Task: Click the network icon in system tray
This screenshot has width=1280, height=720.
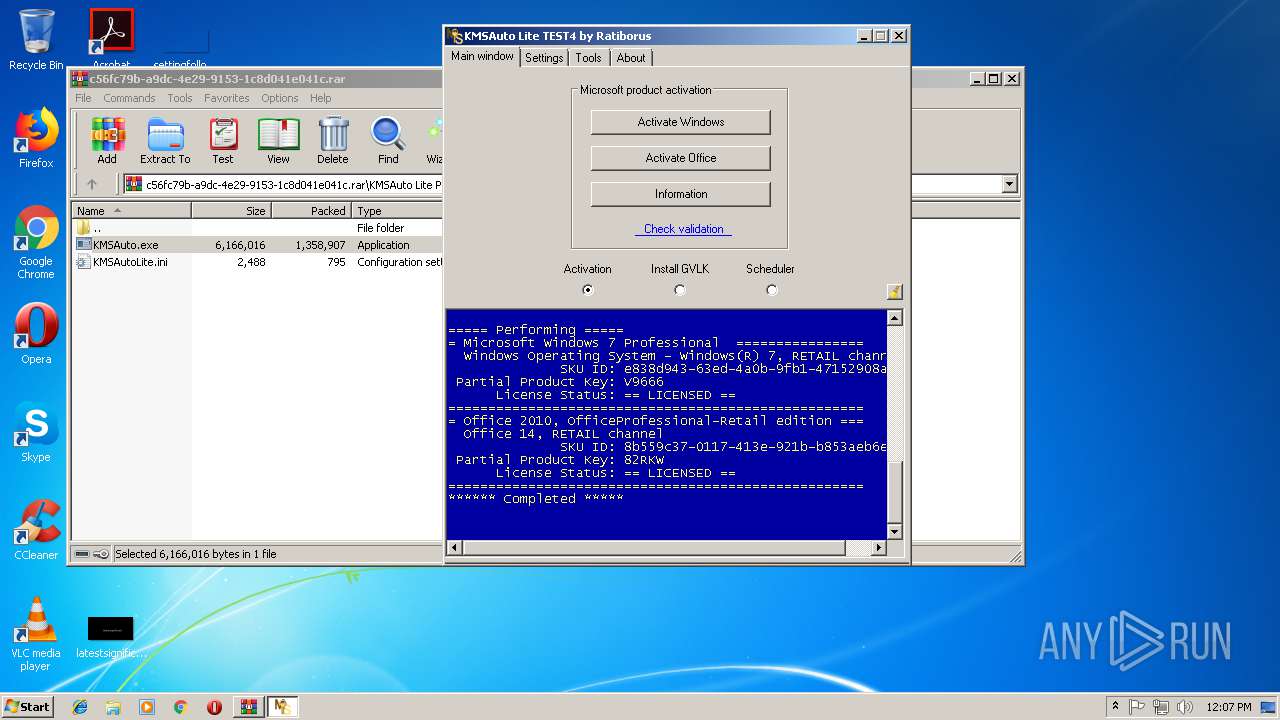Action: [1161, 707]
